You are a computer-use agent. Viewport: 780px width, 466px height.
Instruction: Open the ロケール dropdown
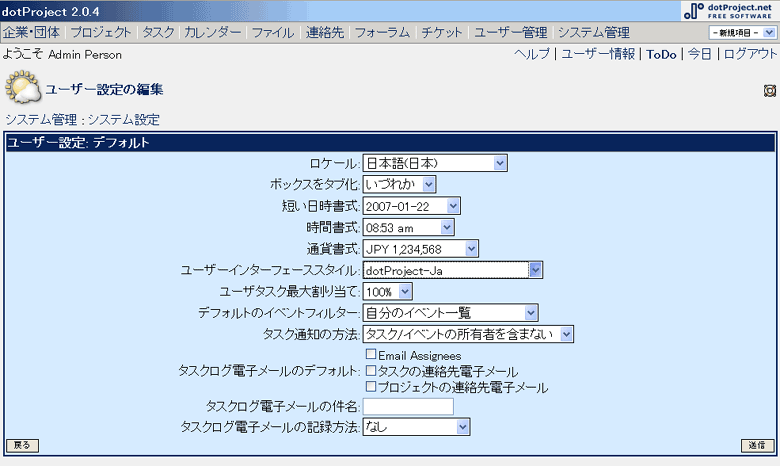coord(435,163)
